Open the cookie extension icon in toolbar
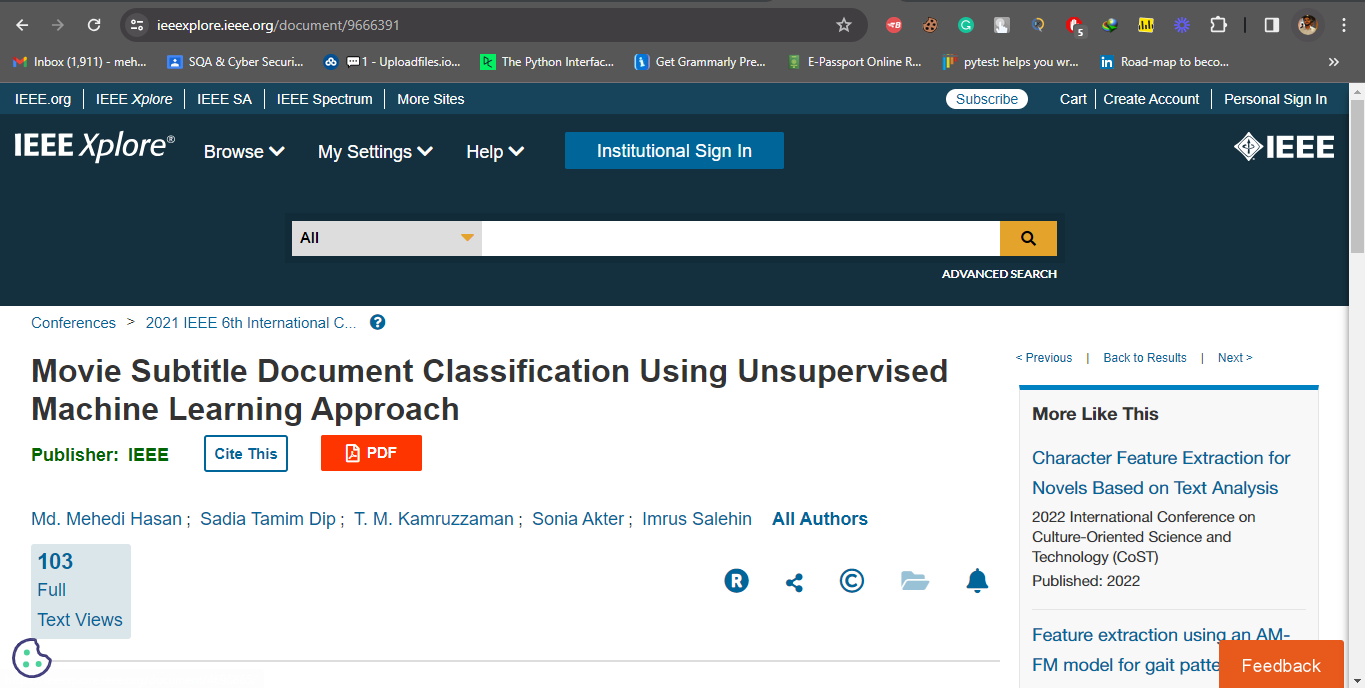The height and width of the screenshot is (688, 1365). tap(930, 25)
